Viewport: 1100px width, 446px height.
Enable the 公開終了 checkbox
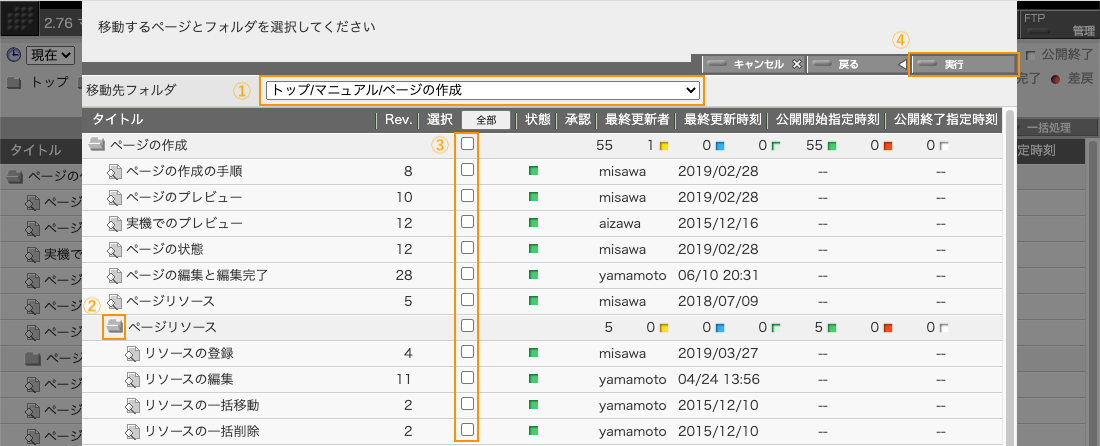pyautogui.click(x=1031, y=54)
